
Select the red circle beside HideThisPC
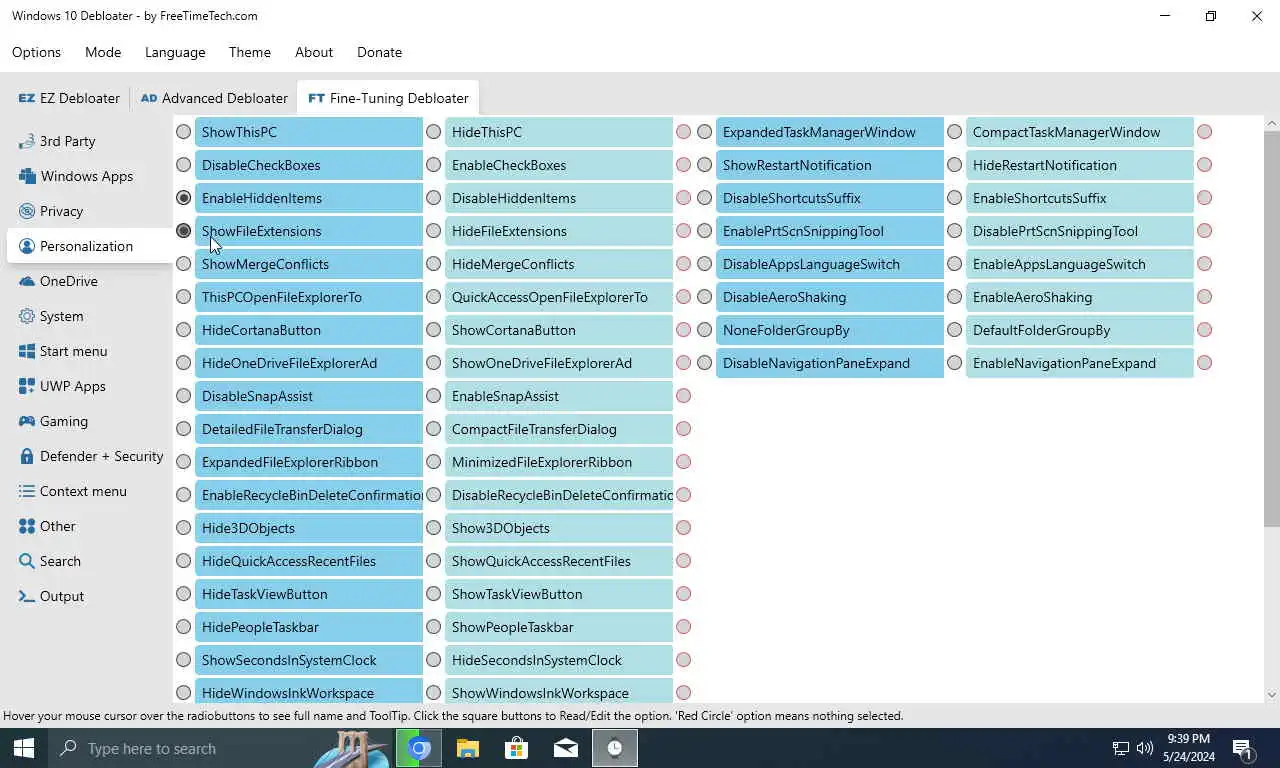tap(683, 132)
